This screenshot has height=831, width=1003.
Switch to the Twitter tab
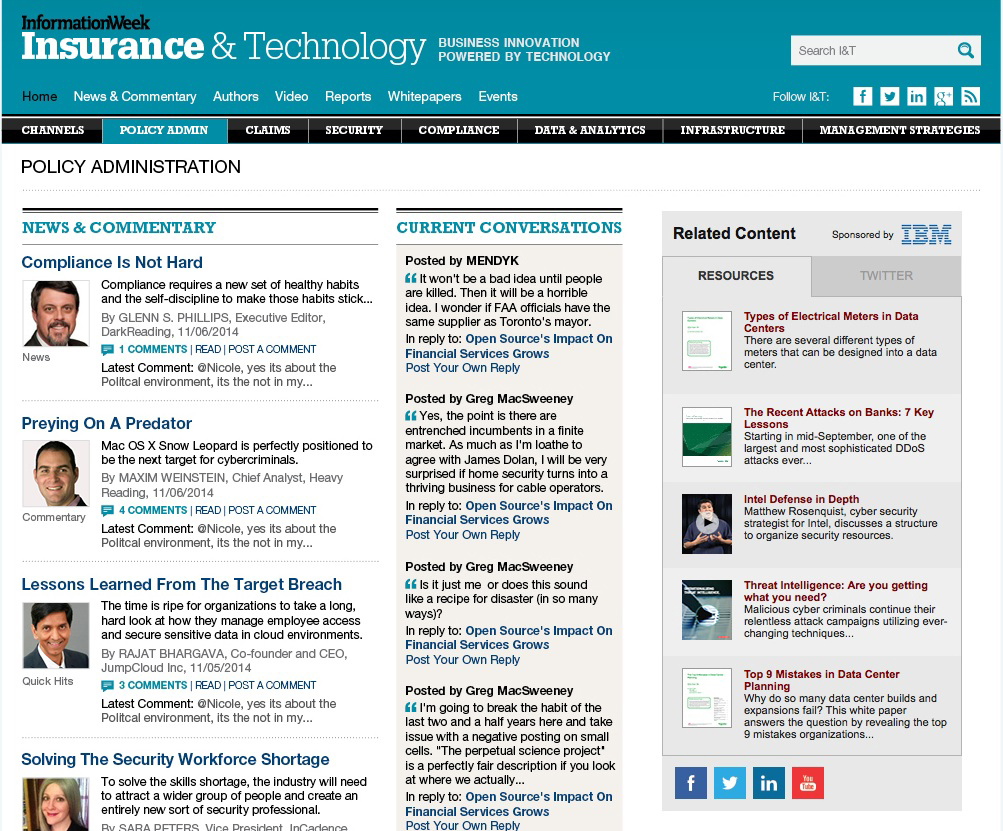(x=886, y=276)
